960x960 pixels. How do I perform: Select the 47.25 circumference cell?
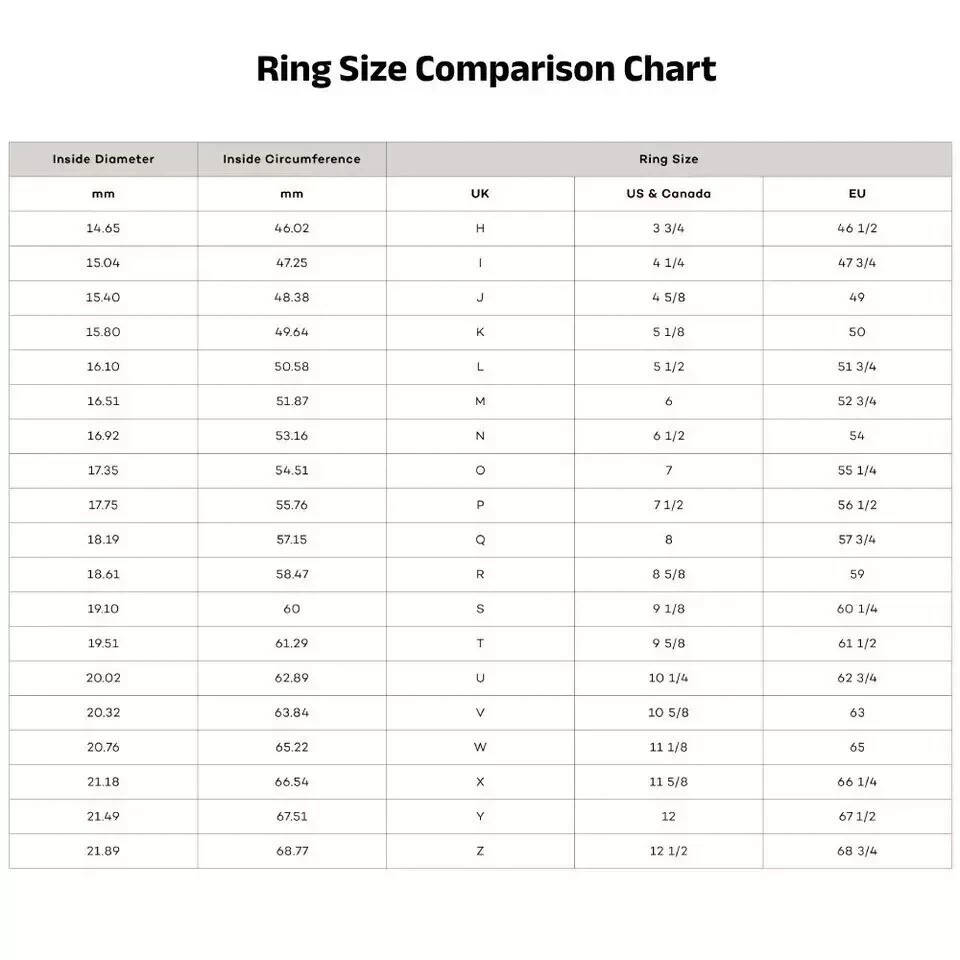coord(292,263)
